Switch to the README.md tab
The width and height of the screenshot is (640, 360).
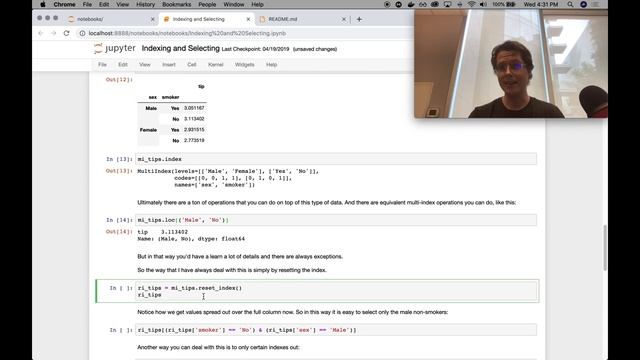tap(302, 19)
